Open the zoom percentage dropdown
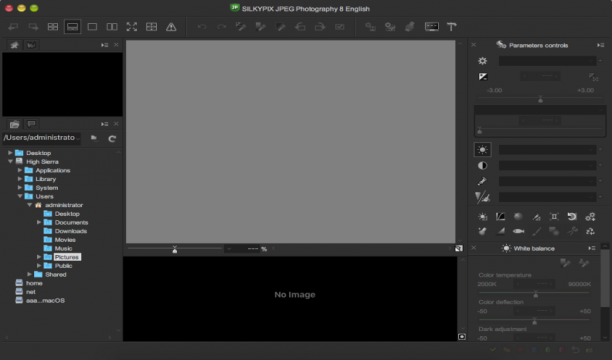The width and height of the screenshot is (612, 360). pyautogui.click(x=229, y=249)
